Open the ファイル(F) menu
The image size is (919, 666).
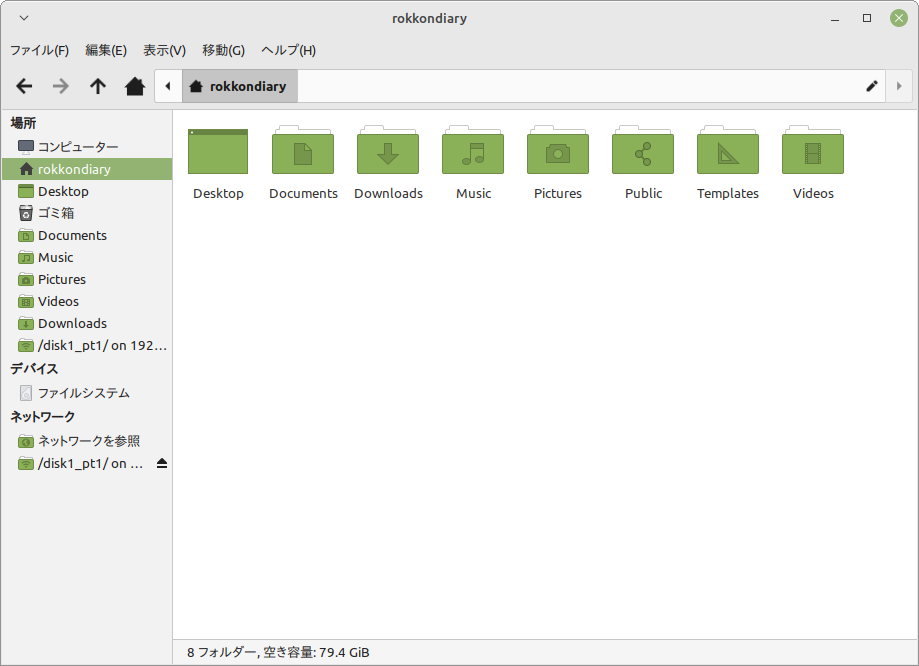[39, 50]
